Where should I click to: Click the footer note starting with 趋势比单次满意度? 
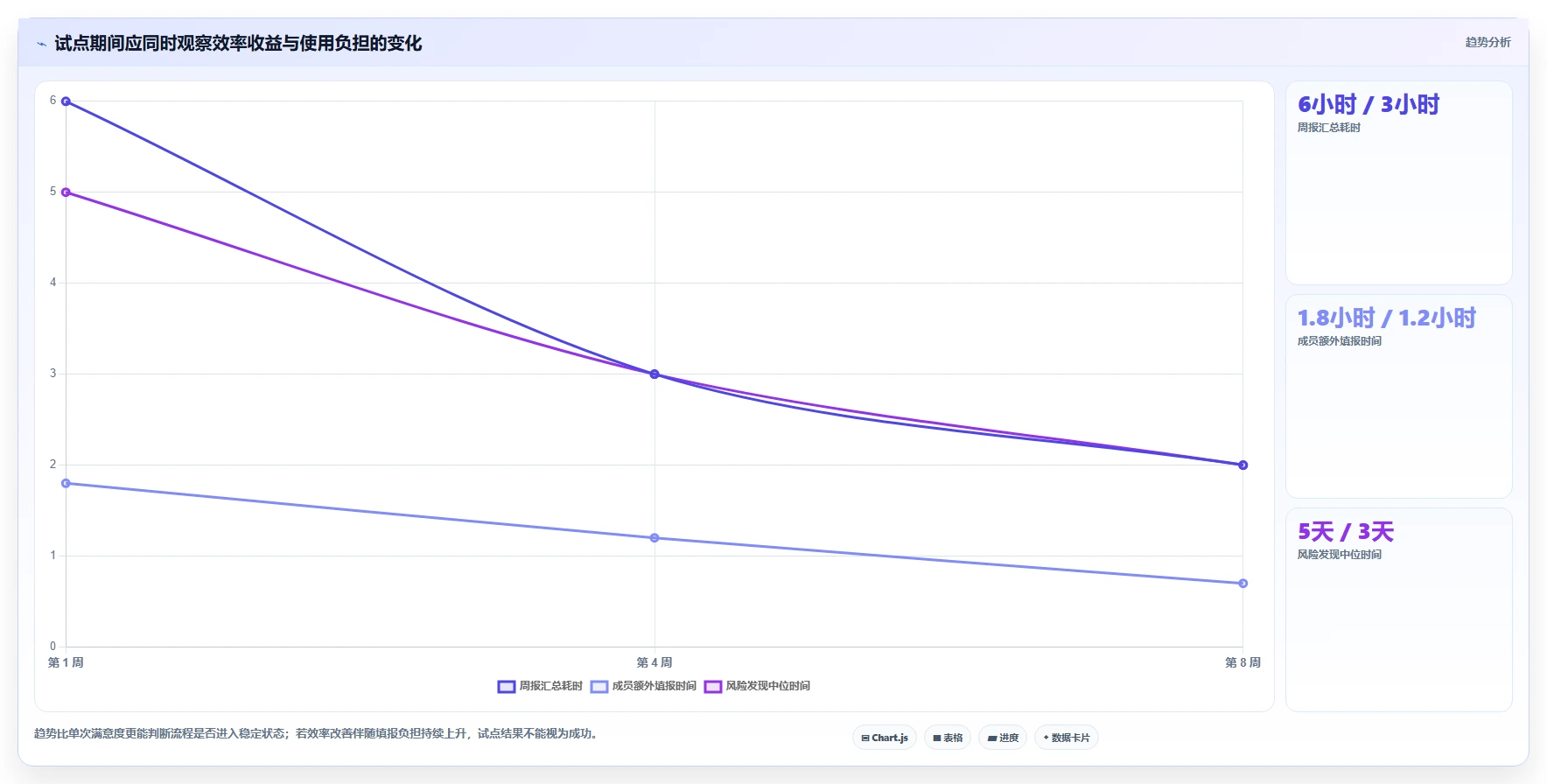pos(317,734)
